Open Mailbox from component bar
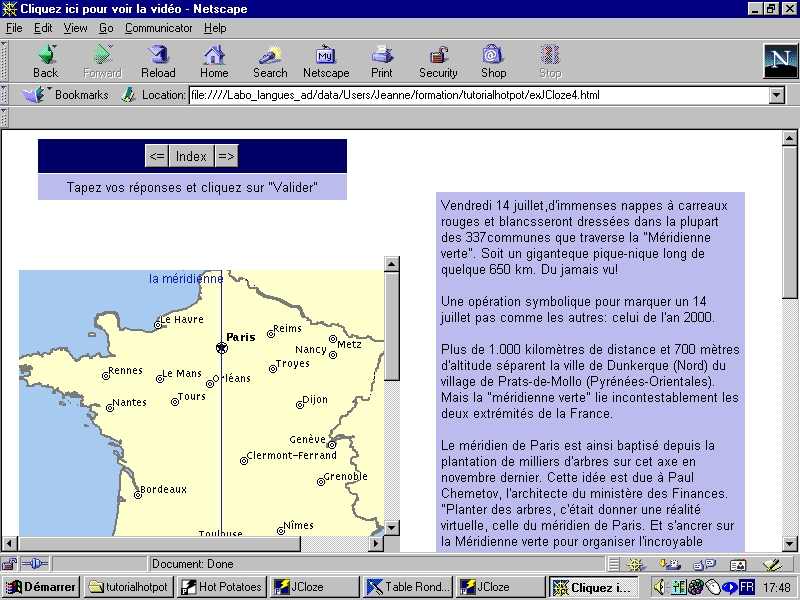This screenshot has width=800, height=600. 670,564
